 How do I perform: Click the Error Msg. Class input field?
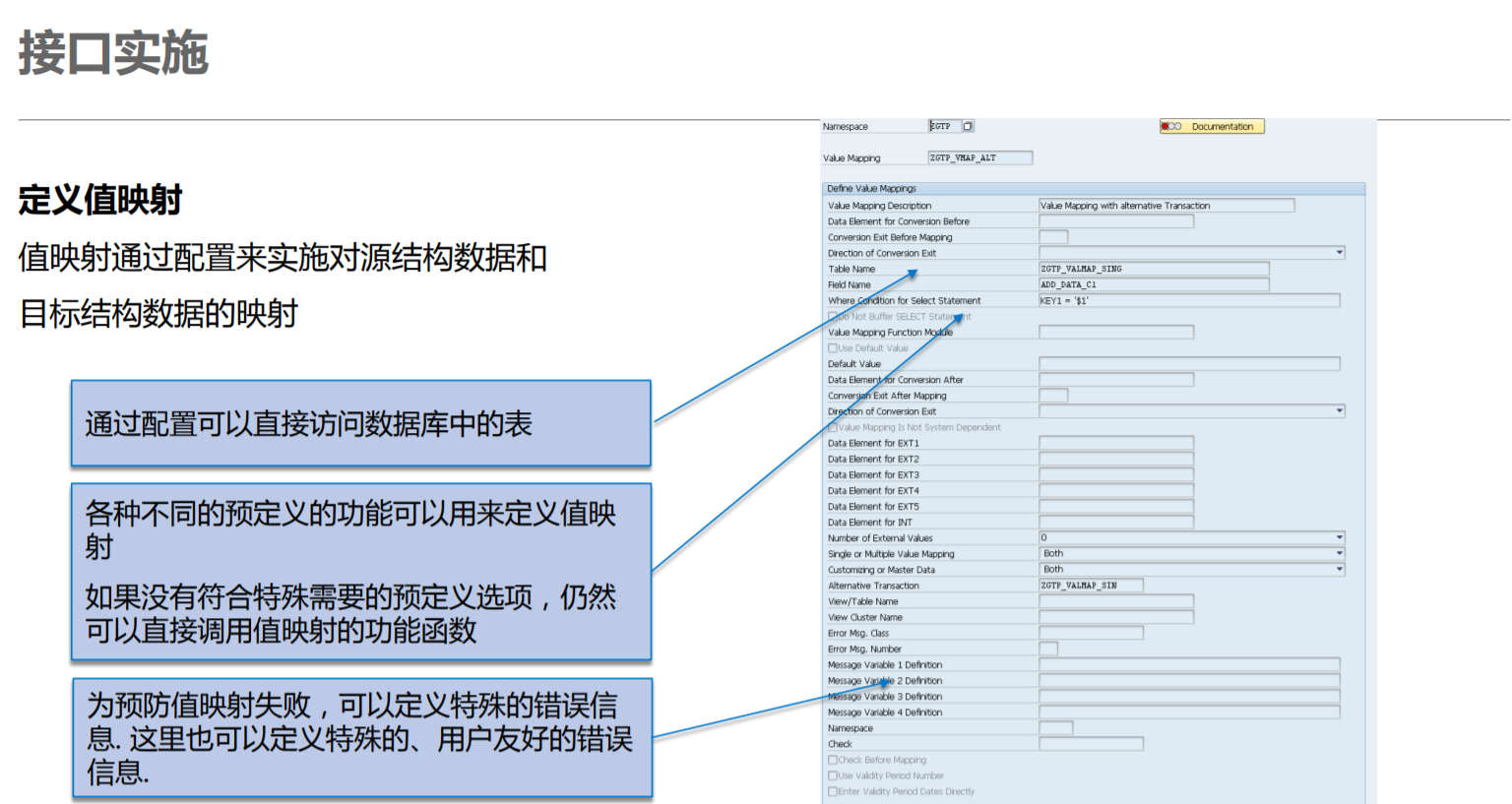(x=1090, y=634)
